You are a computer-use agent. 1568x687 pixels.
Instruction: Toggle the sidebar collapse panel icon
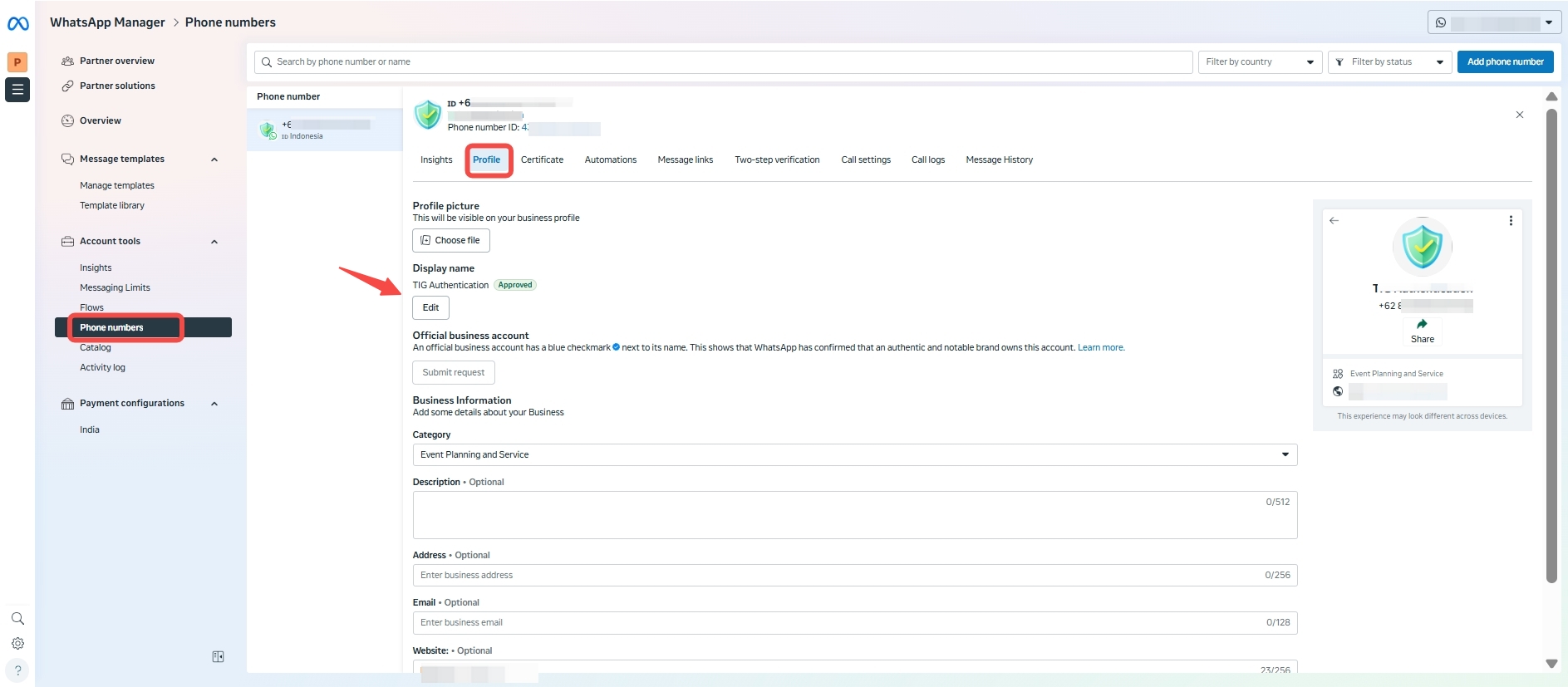[218, 657]
